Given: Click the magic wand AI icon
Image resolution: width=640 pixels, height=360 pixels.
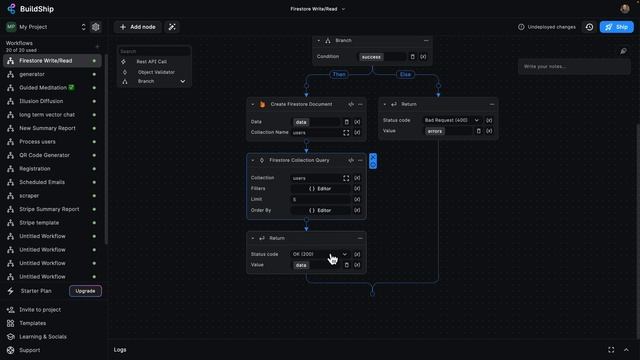Looking at the screenshot, I should (172, 27).
